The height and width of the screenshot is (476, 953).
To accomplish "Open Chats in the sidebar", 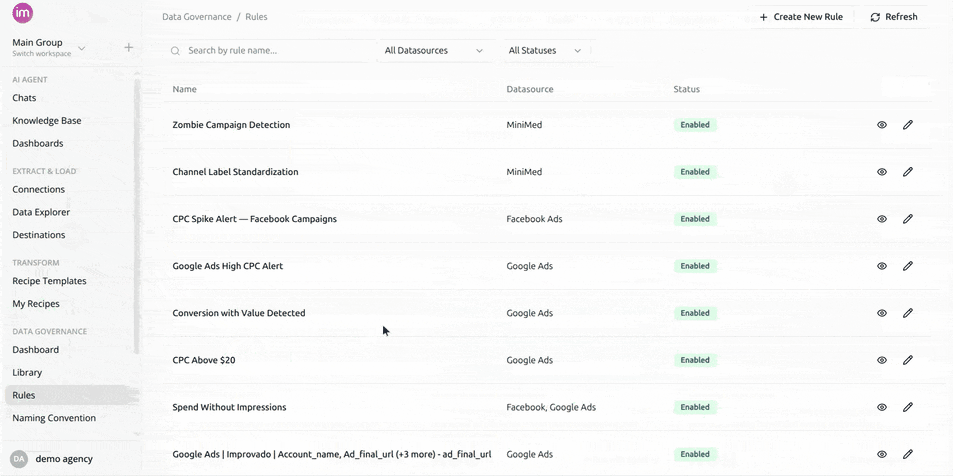I will coord(24,98).
